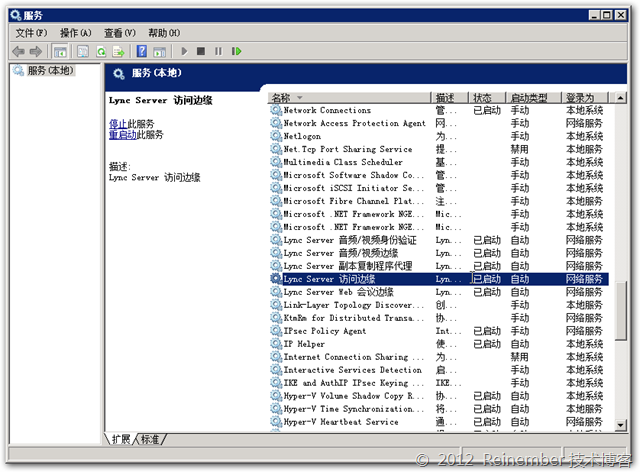Click the scrollbar up arrow

620,98
